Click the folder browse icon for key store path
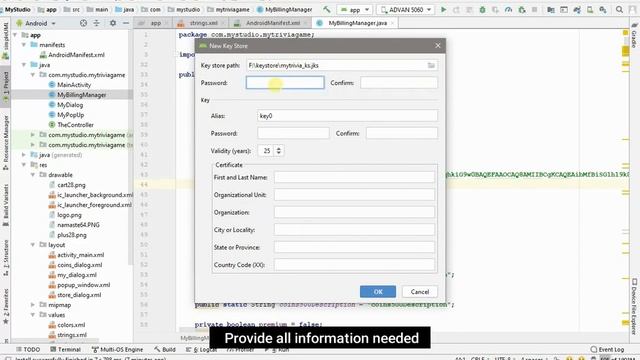This screenshot has height=360, width=640. click(431, 65)
